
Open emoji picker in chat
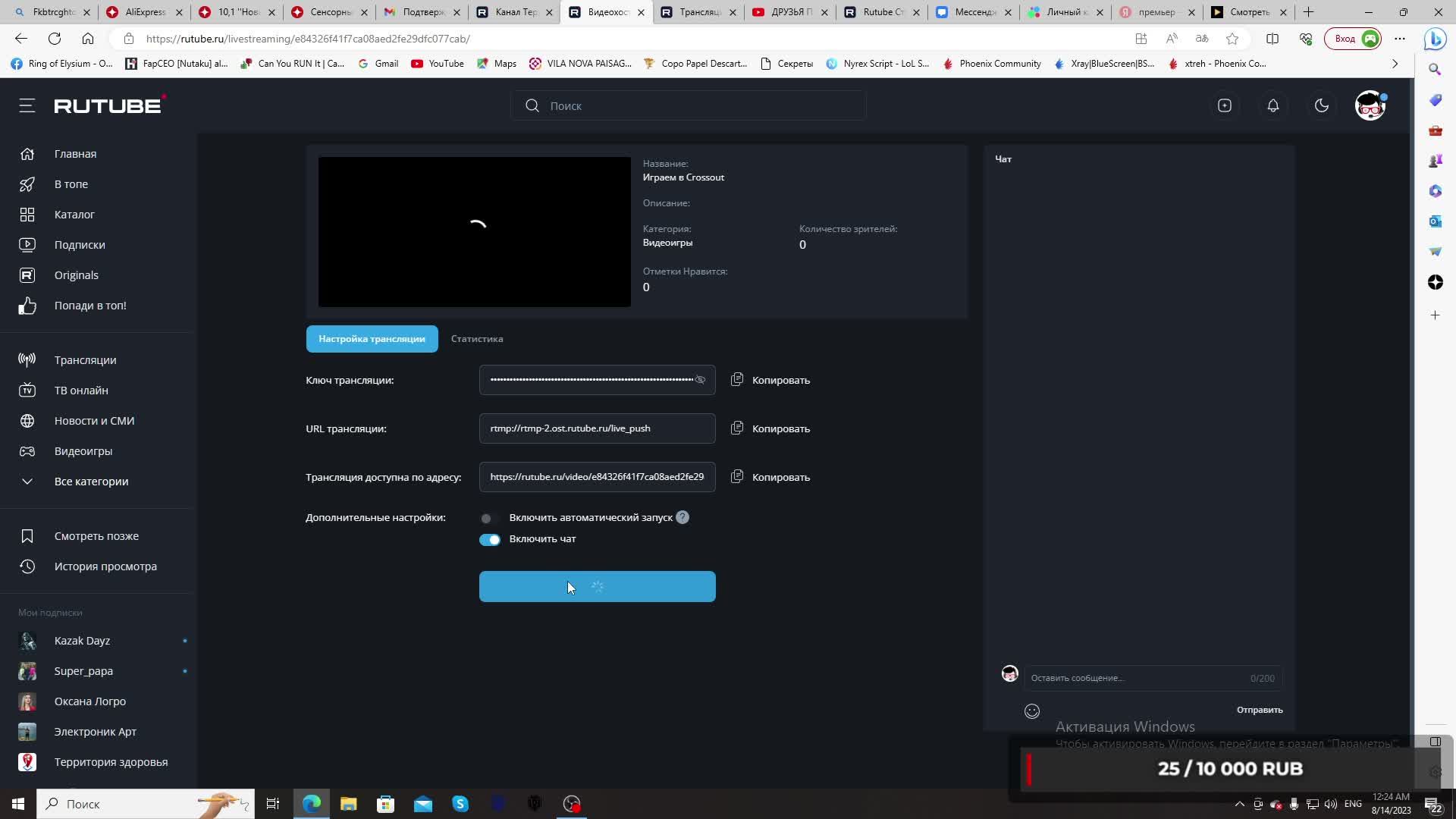(1032, 711)
